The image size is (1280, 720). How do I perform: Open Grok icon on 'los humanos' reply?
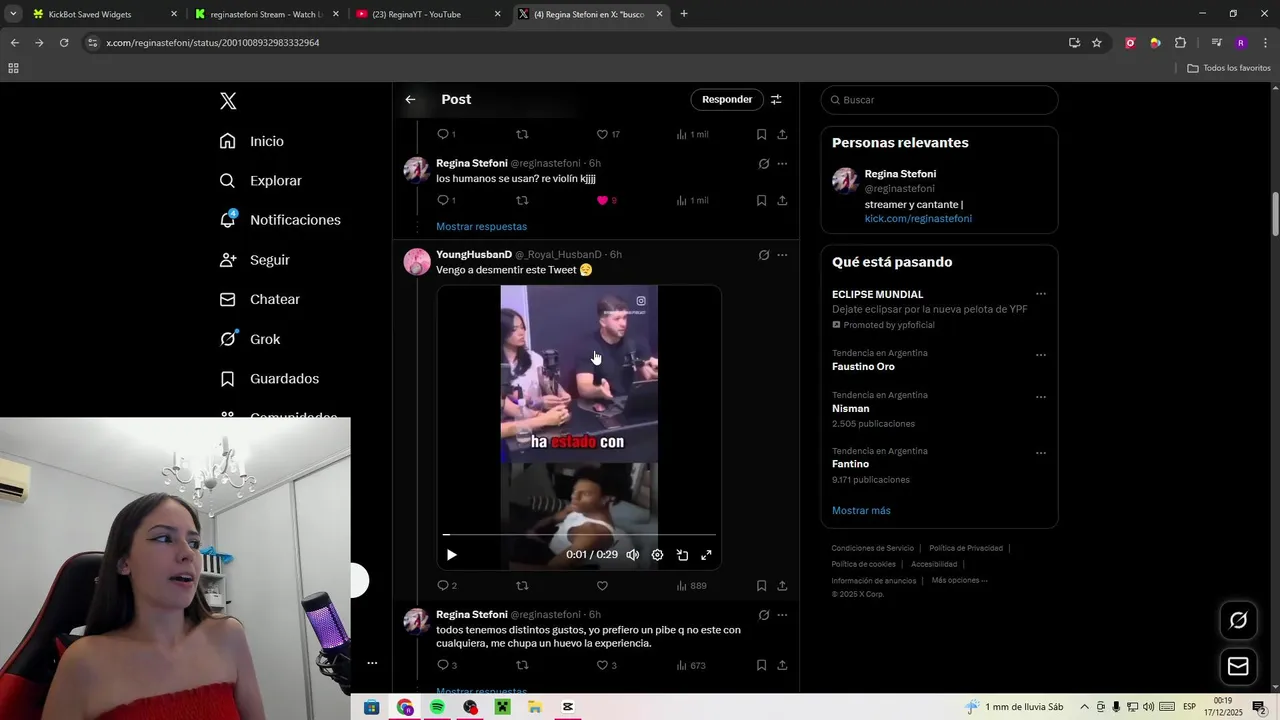click(764, 163)
